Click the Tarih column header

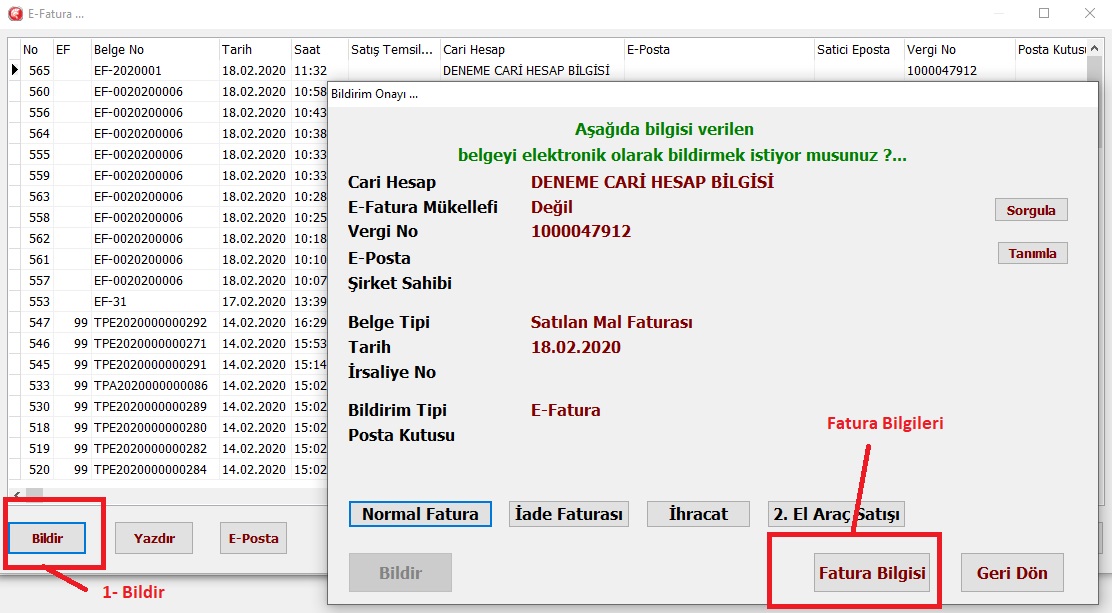point(254,49)
